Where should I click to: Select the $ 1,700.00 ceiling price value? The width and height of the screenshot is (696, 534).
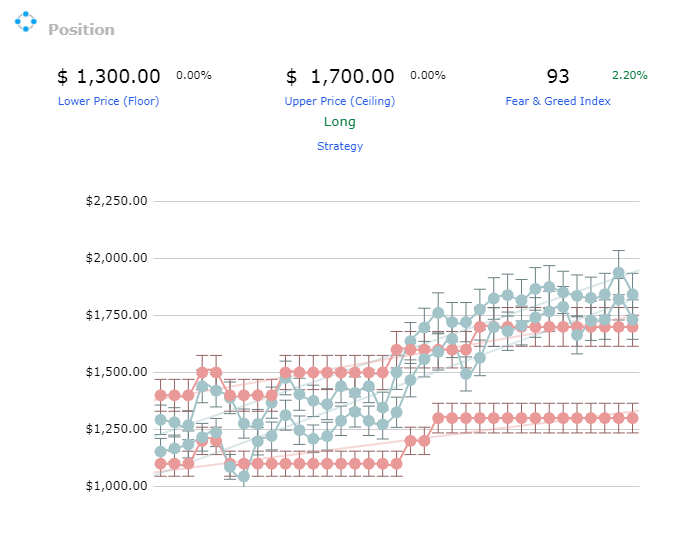tap(340, 76)
